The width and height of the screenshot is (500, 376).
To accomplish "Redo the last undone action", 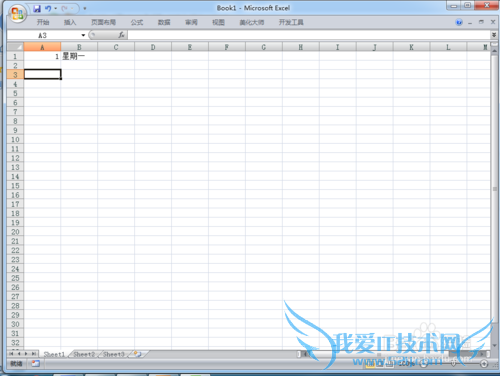I will (65, 8).
